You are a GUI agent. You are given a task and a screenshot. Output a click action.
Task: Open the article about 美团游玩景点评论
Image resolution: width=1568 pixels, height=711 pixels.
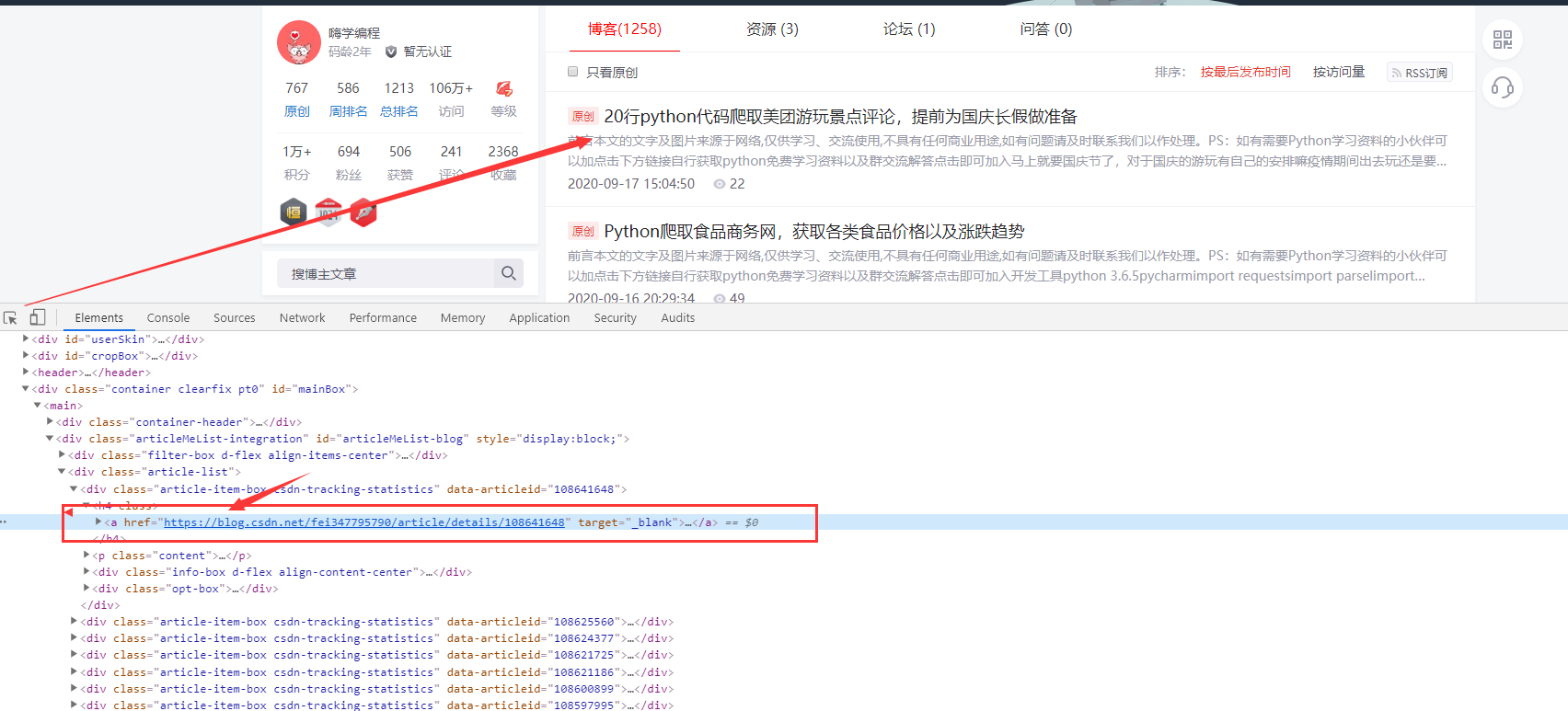840,117
